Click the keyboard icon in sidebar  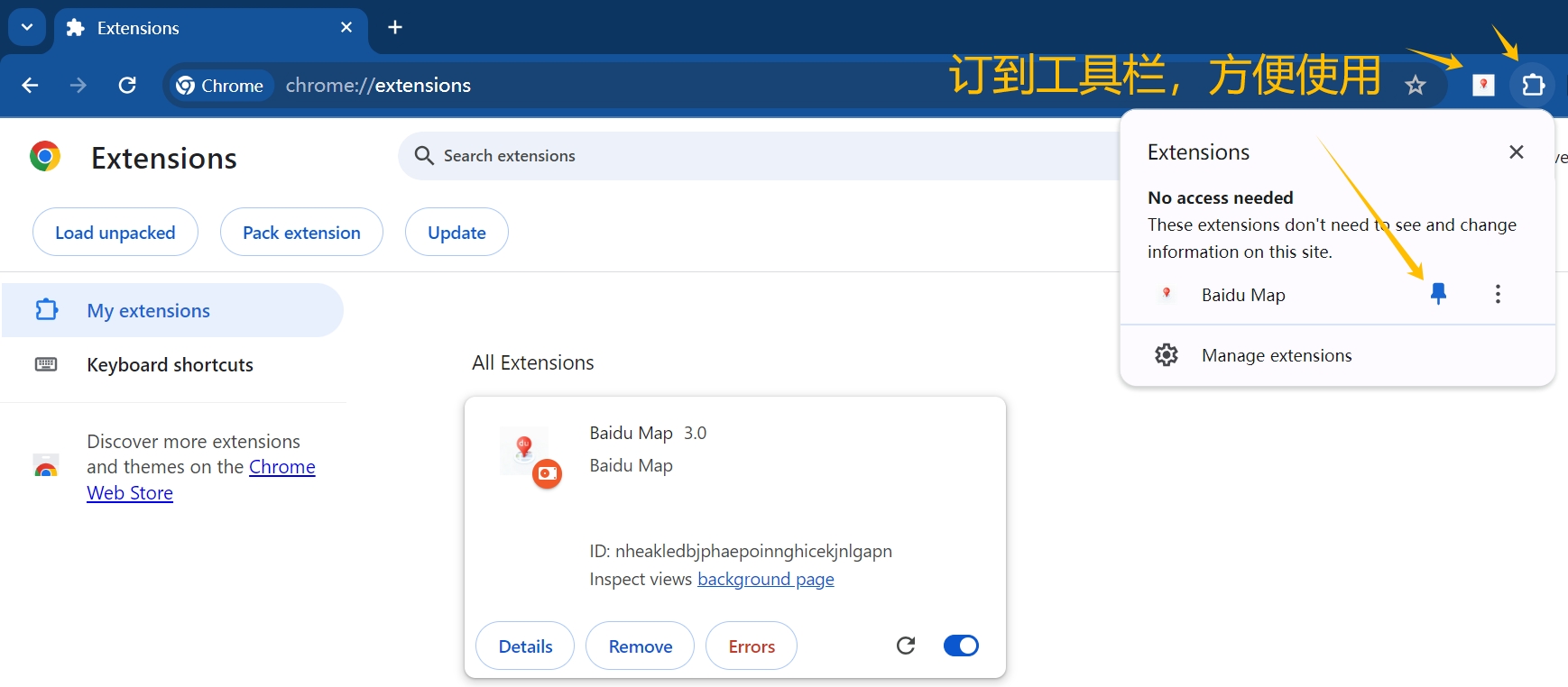click(x=46, y=364)
